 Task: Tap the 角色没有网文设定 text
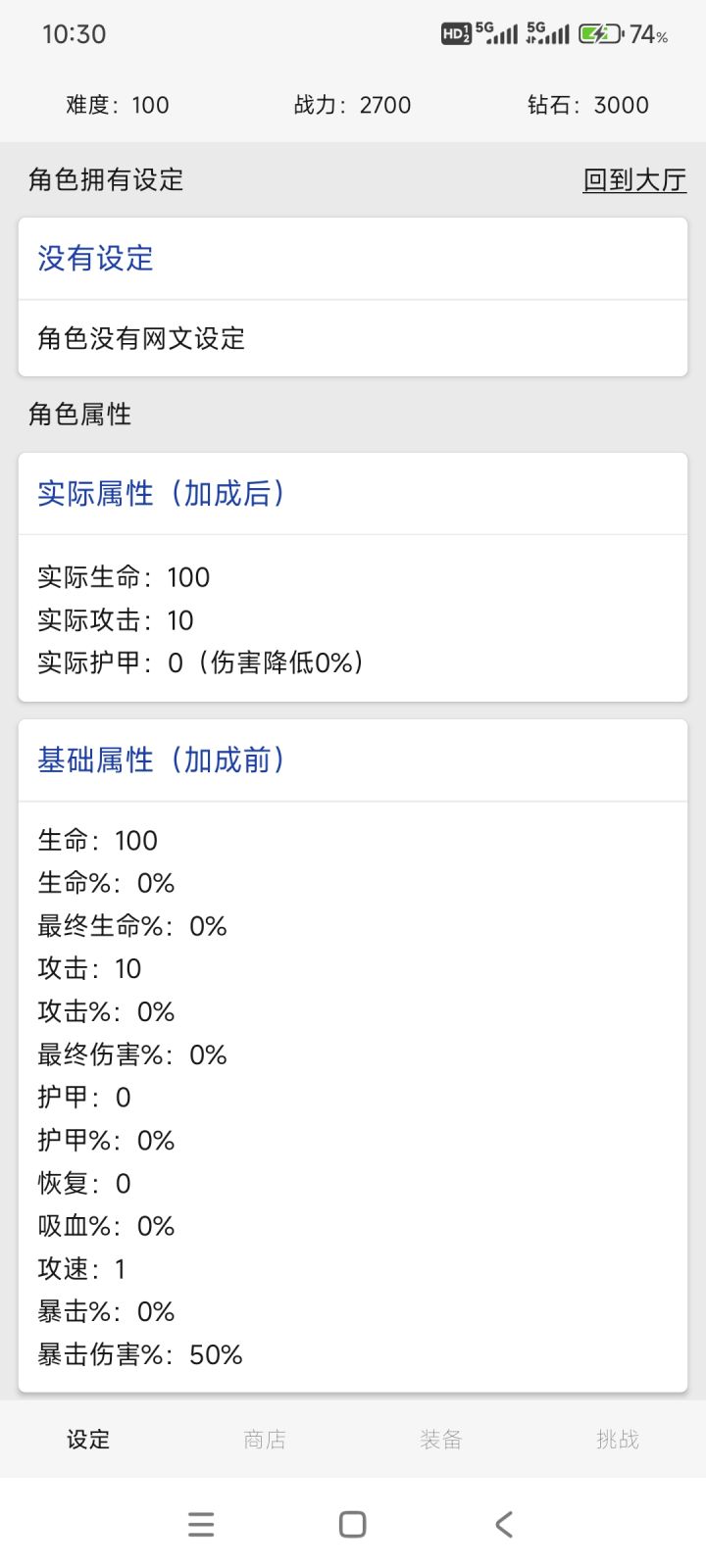click(x=141, y=339)
